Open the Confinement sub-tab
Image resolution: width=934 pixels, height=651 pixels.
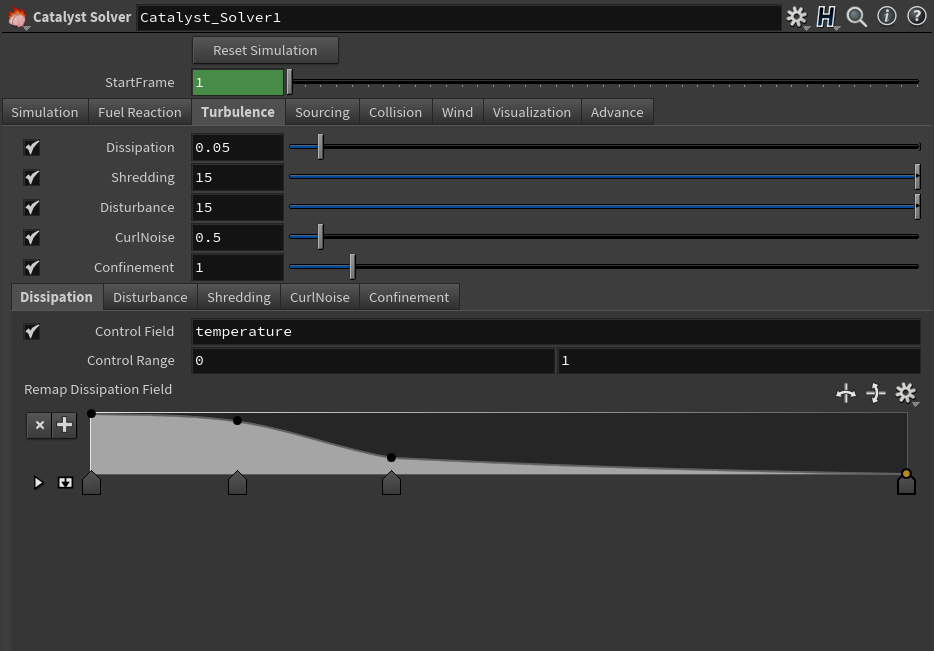coord(409,297)
